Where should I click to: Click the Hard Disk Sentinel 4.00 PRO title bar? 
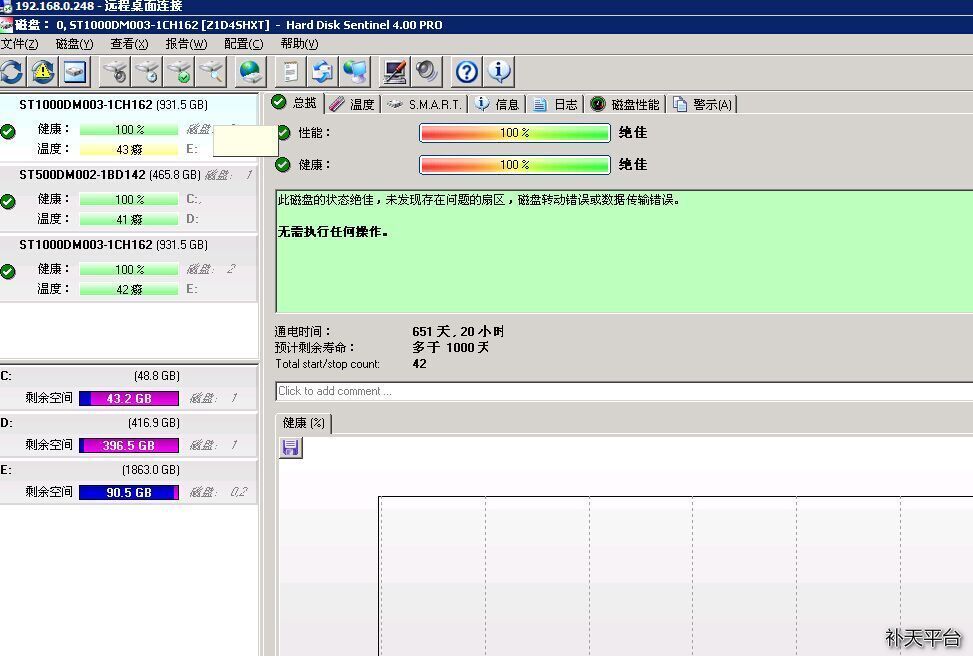pos(486,25)
